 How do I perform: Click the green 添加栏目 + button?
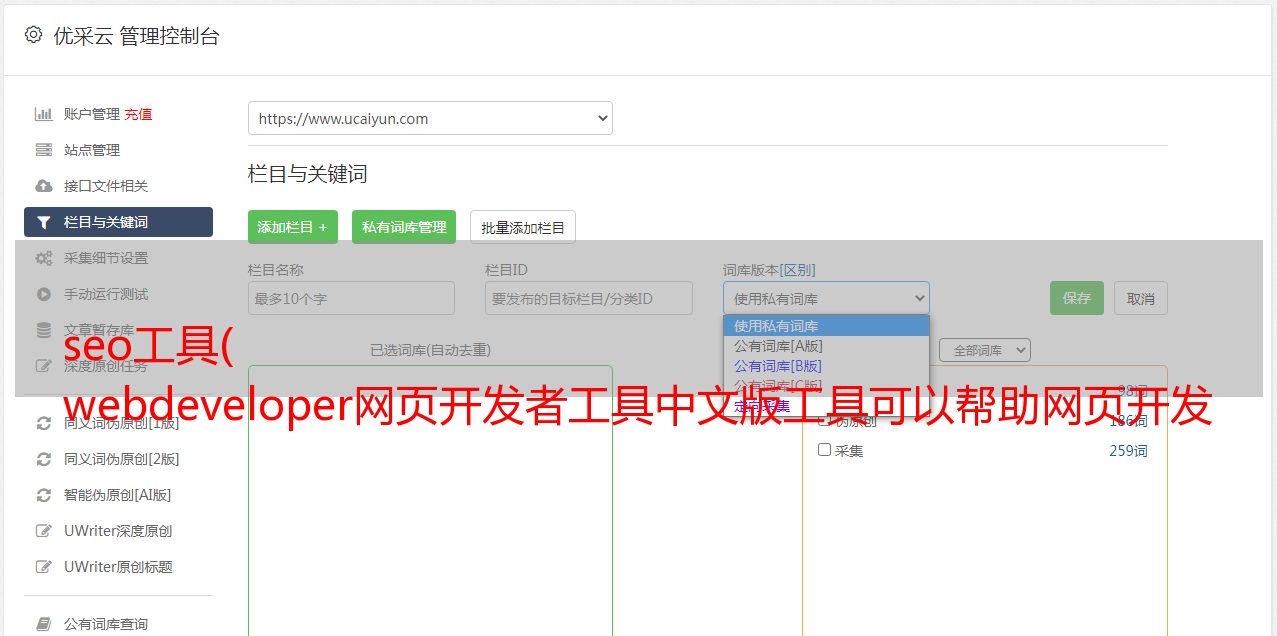[293, 227]
